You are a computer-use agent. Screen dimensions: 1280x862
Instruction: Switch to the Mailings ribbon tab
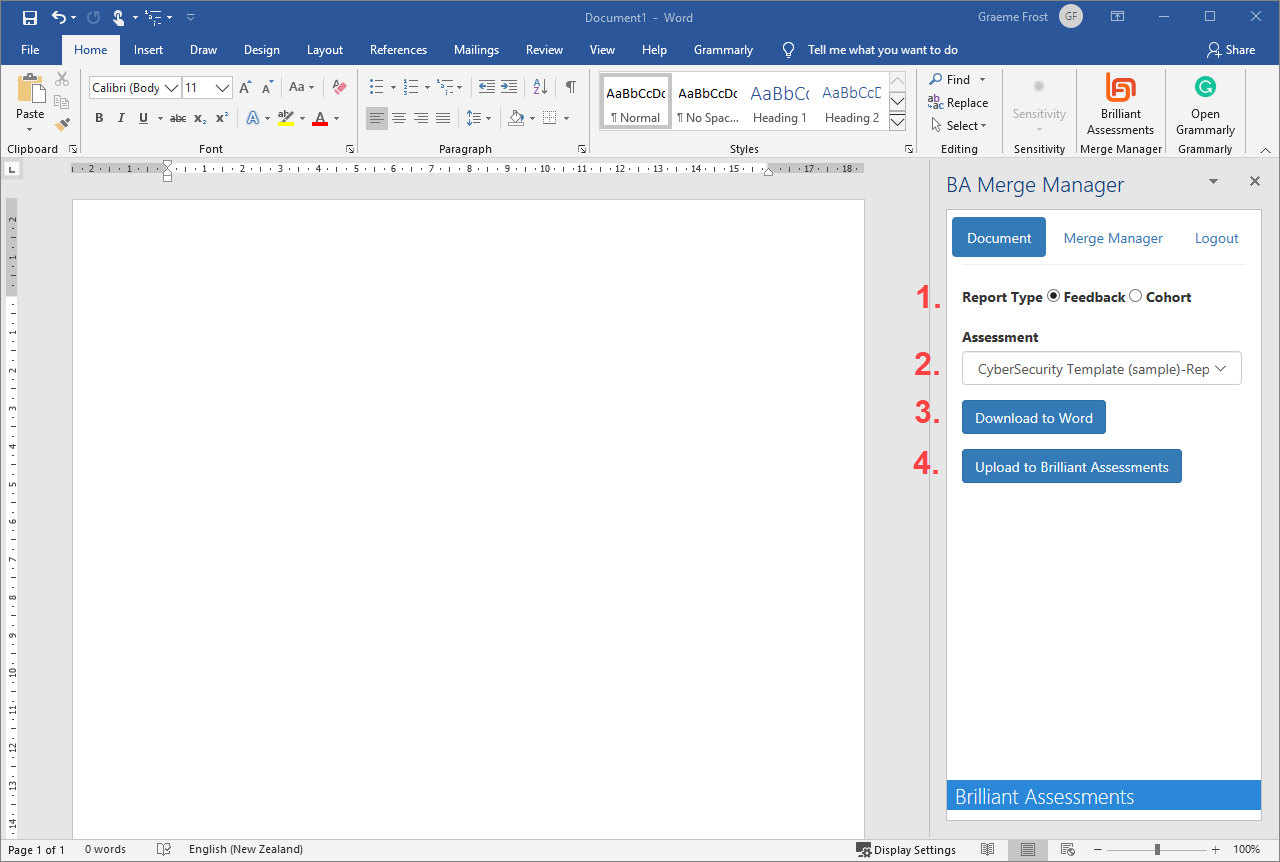[x=476, y=49]
